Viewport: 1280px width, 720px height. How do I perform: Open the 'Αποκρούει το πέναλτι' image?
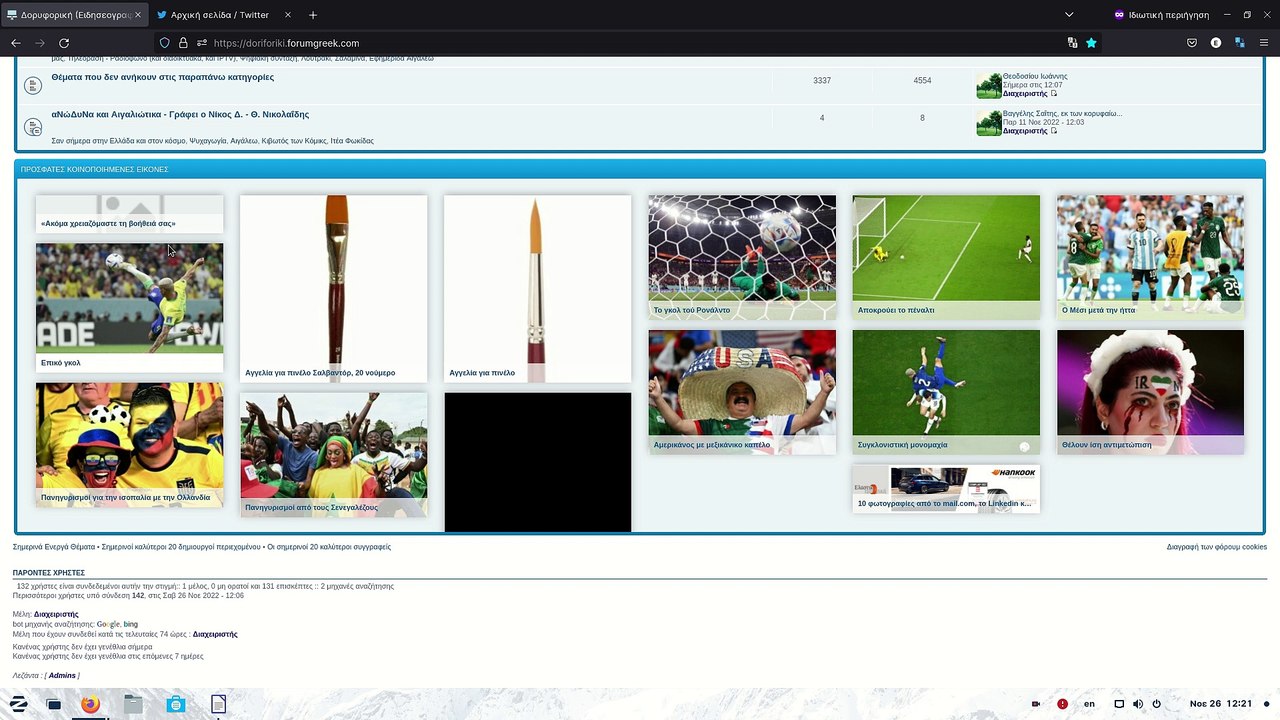(x=946, y=257)
